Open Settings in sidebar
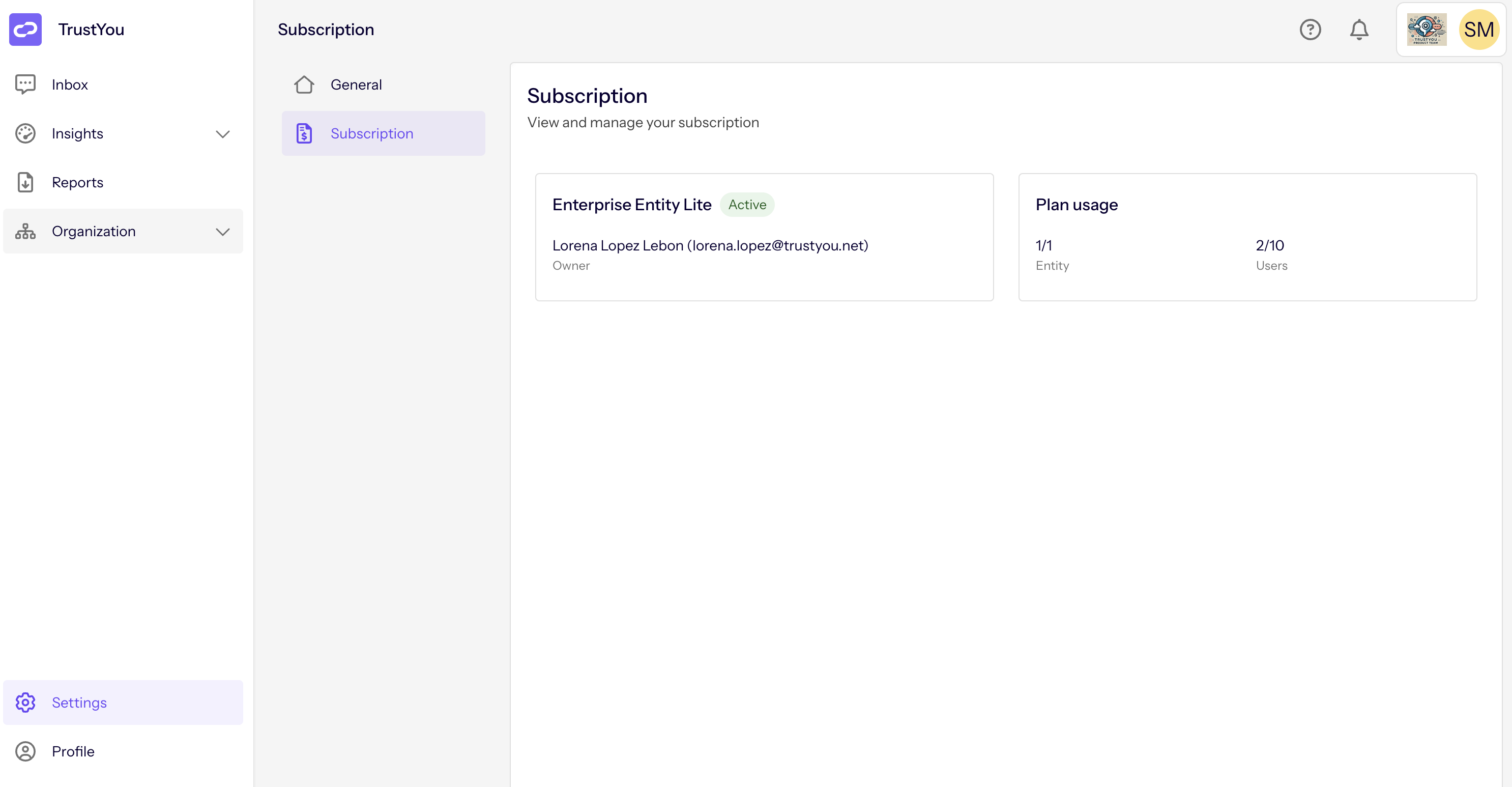1512x787 pixels. coord(123,702)
